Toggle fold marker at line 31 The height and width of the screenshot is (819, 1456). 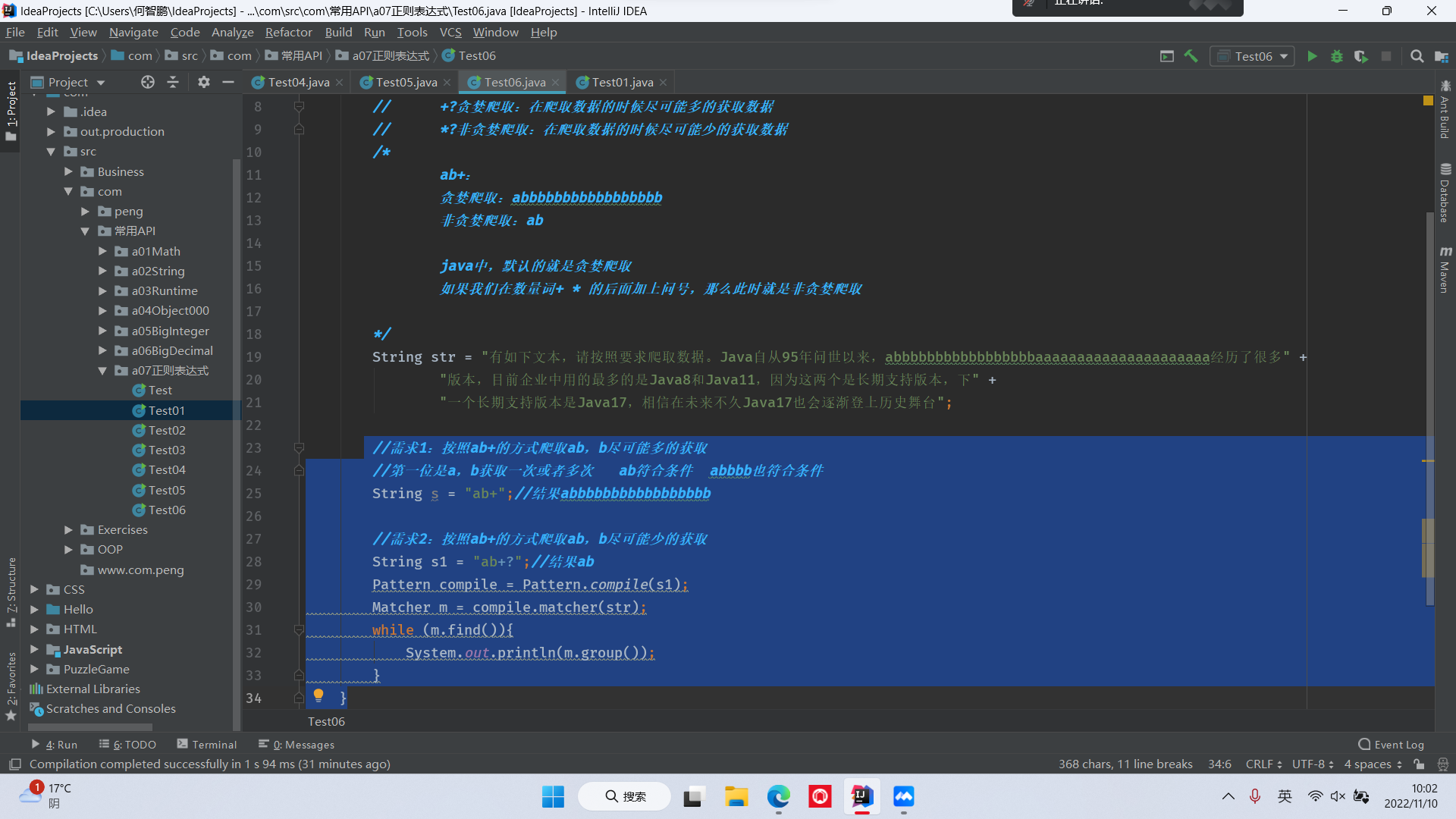pyautogui.click(x=299, y=630)
